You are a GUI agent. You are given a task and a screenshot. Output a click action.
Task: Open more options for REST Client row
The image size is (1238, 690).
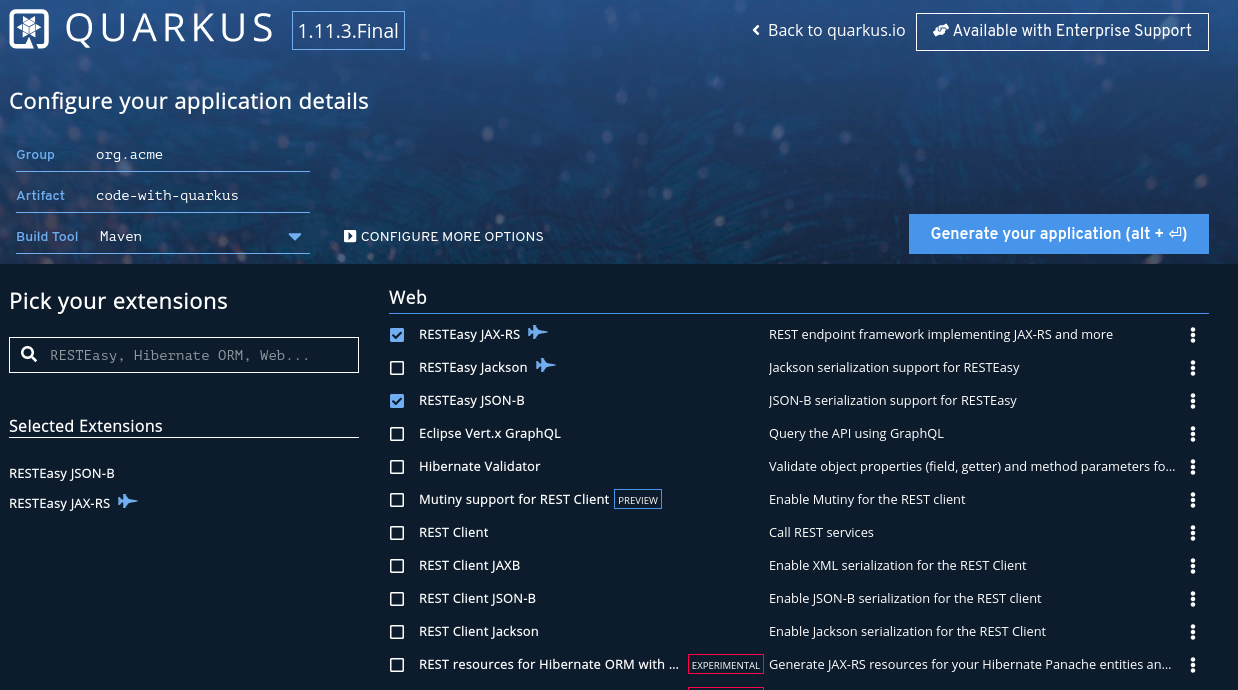pos(1193,533)
